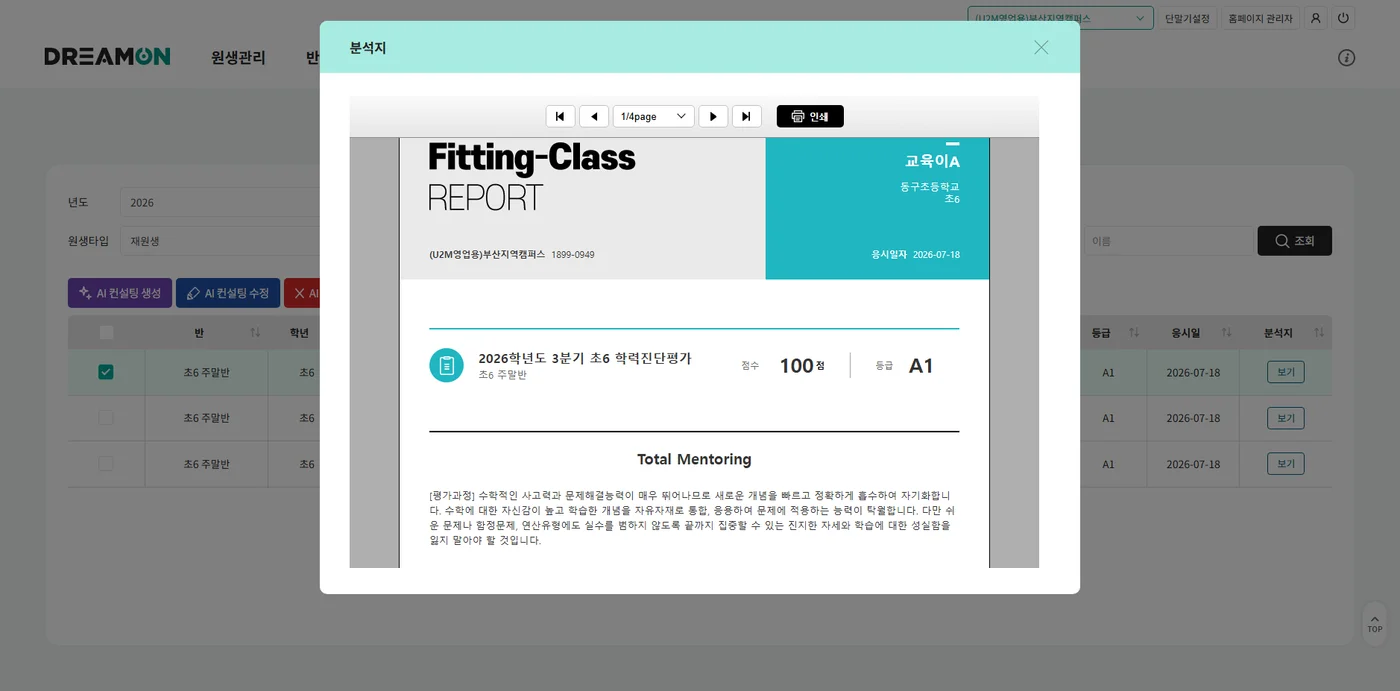
Task: Check the second 초6 주말반 row checkbox
Action: (106, 418)
